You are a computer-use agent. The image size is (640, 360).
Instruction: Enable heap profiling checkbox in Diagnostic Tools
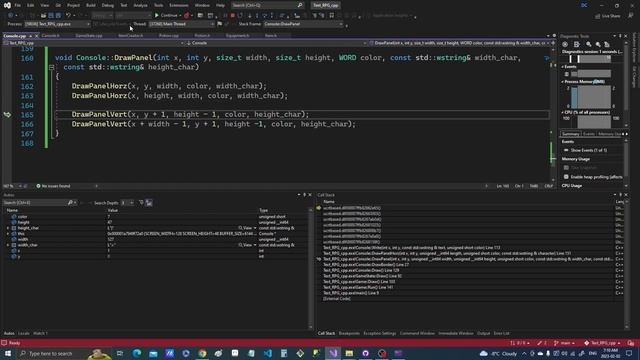pyautogui.click(x=566, y=177)
